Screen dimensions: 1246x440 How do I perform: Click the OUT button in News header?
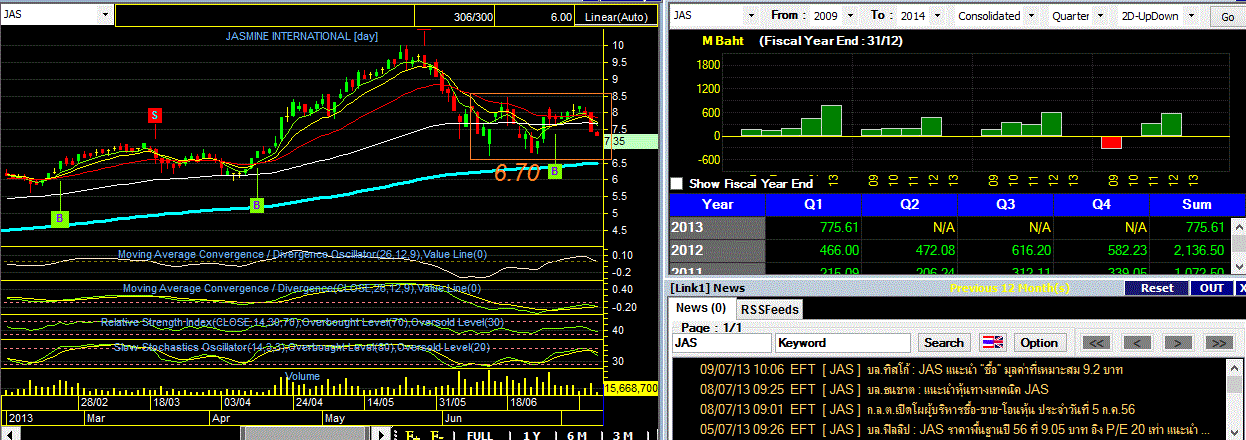[1212, 288]
